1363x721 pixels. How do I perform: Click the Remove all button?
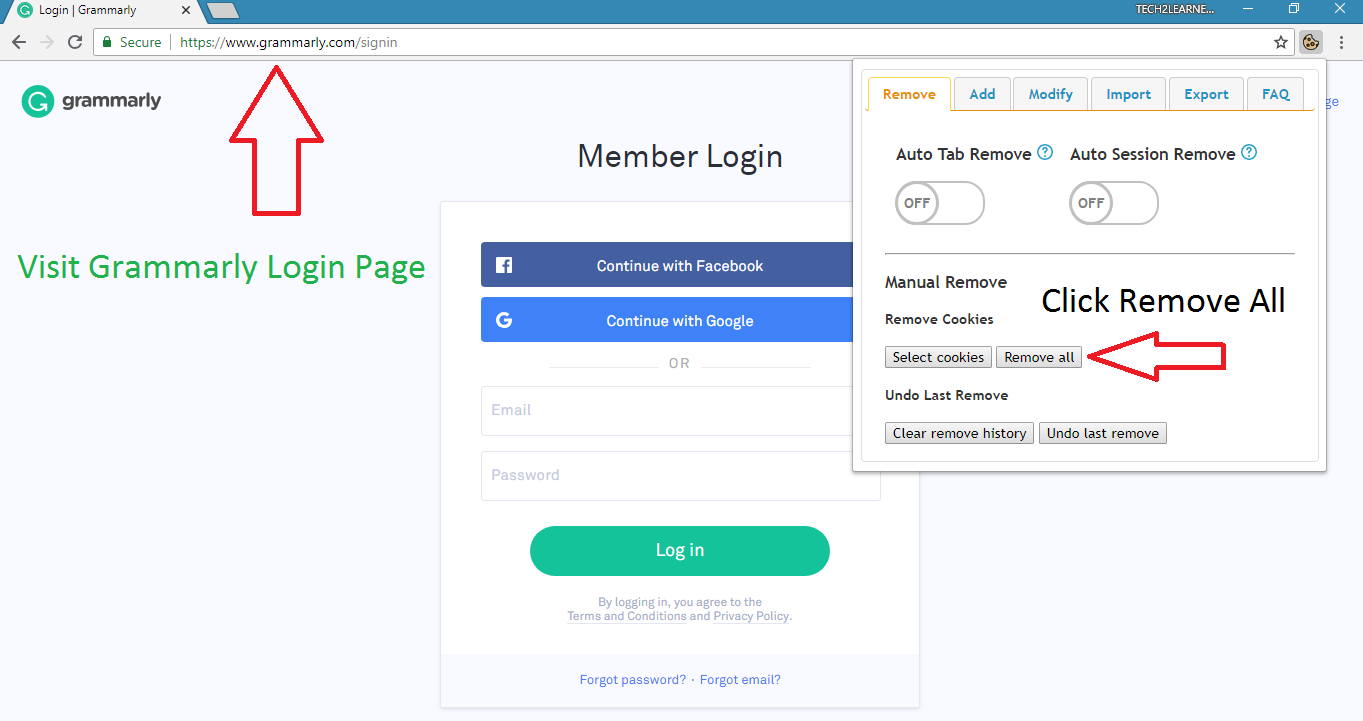pyautogui.click(x=1039, y=357)
